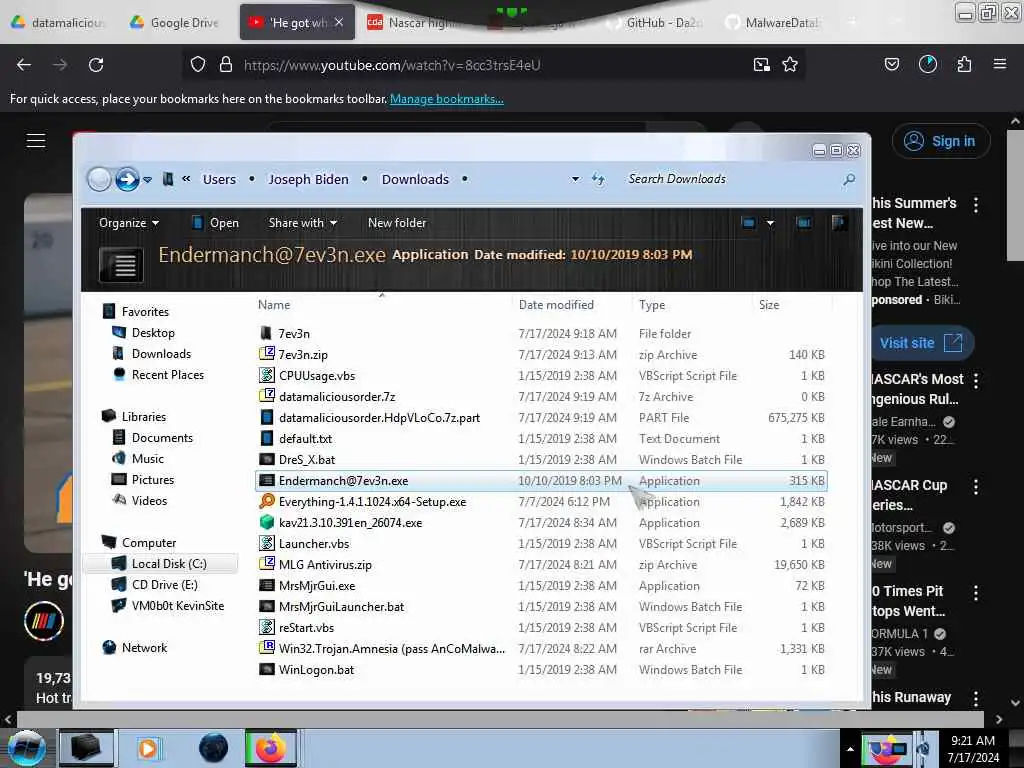
Task: Open Share with dropdown
Action: (x=302, y=223)
